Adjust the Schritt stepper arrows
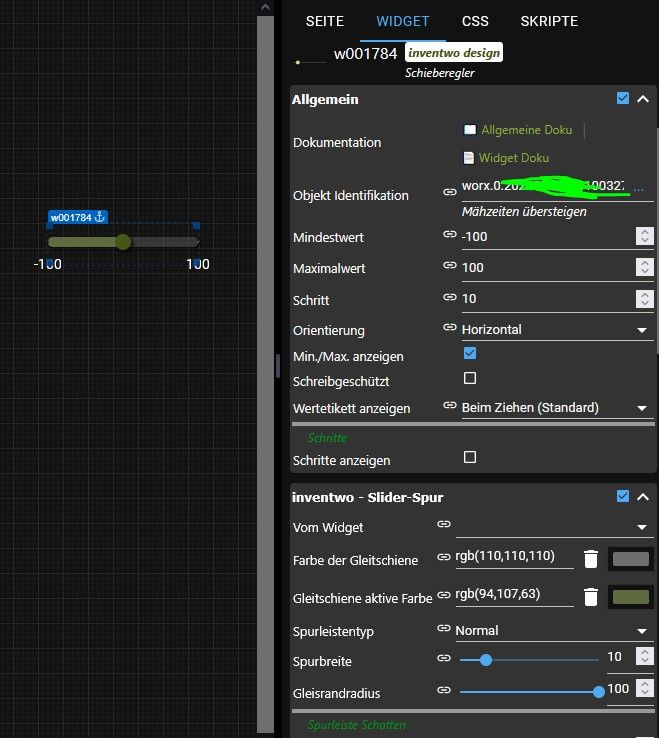 click(644, 298)
